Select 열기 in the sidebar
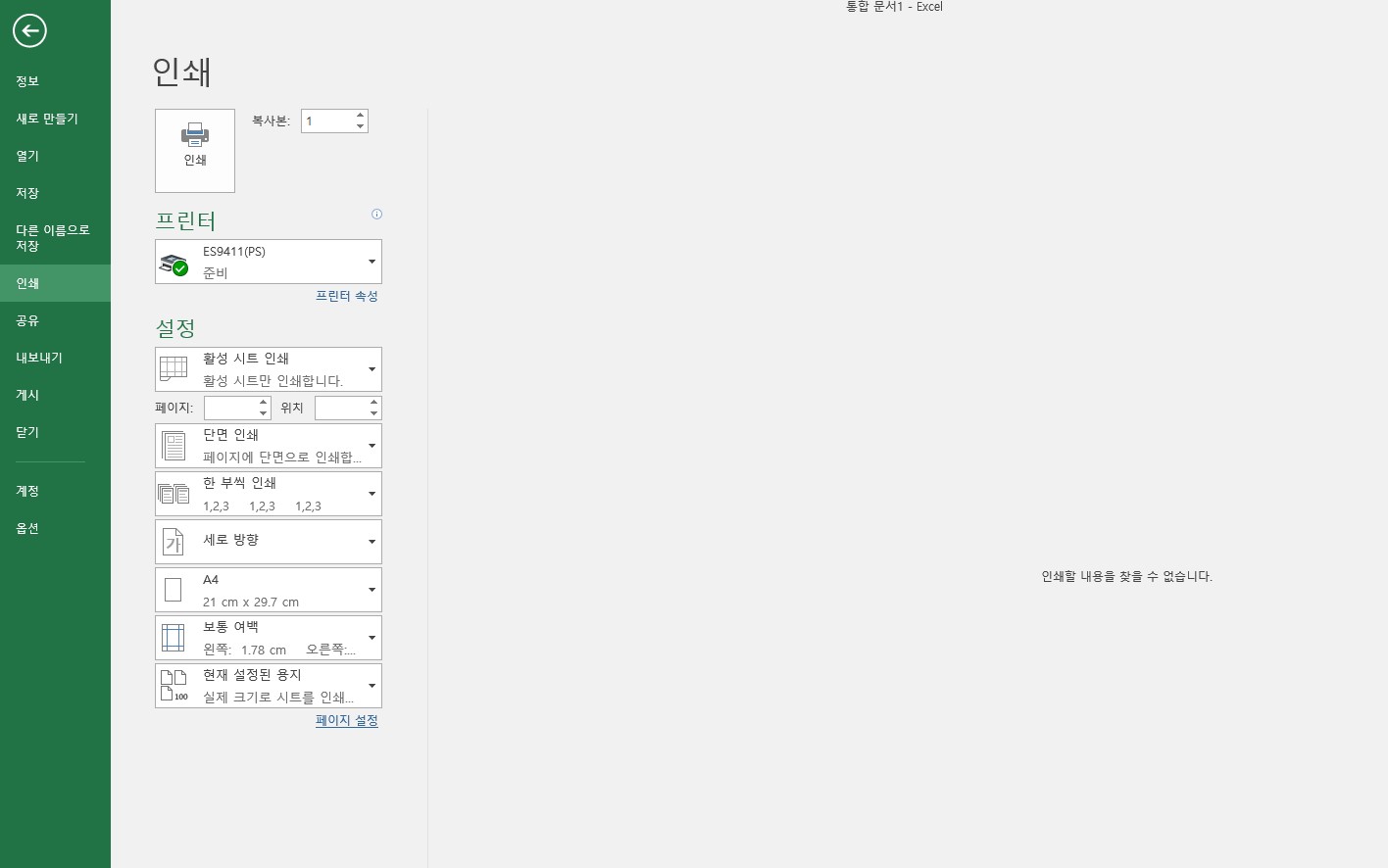 [x=55, y=156]
